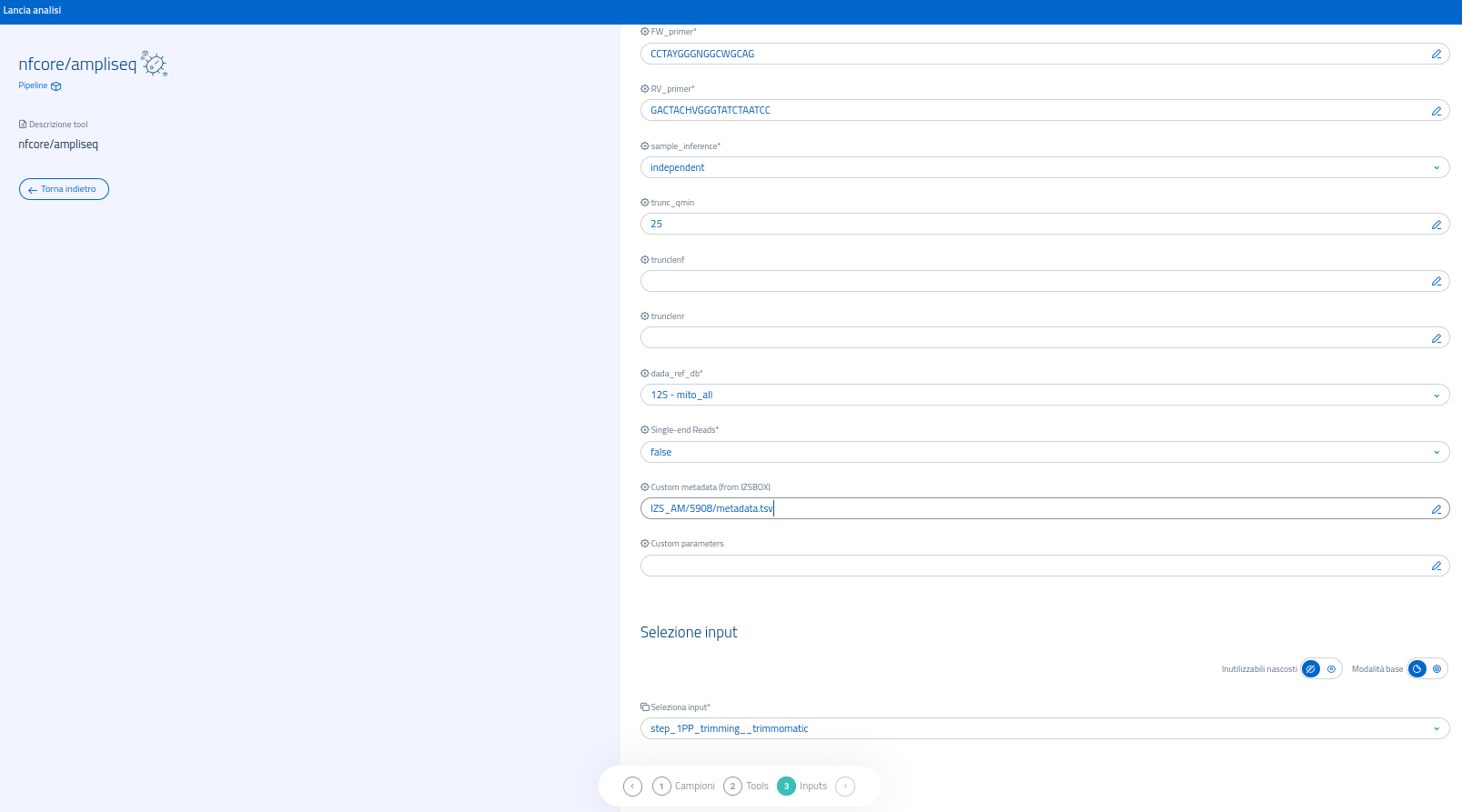Click the edit pencil icon for FW_primer

1437,54
